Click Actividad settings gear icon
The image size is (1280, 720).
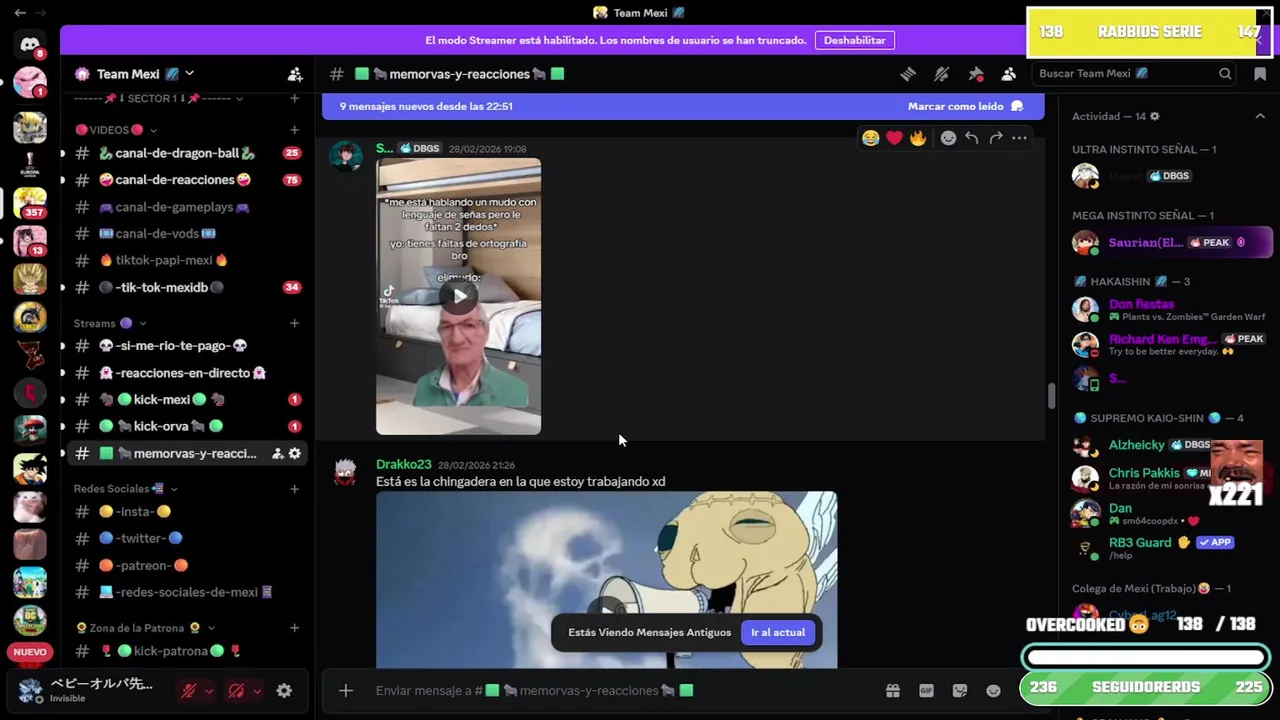(1154, 117)
